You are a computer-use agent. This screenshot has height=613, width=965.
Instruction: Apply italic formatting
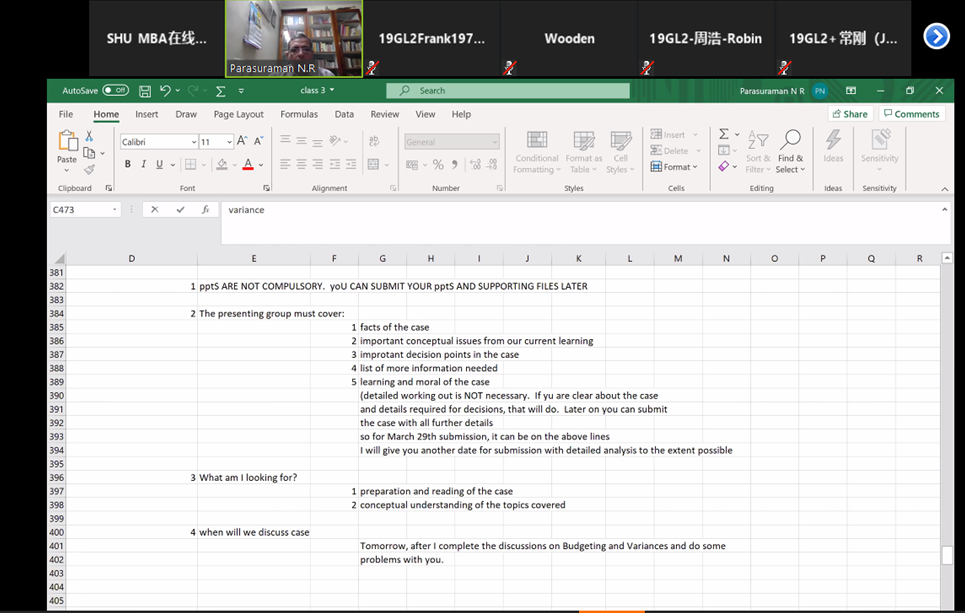coord(143,164)
